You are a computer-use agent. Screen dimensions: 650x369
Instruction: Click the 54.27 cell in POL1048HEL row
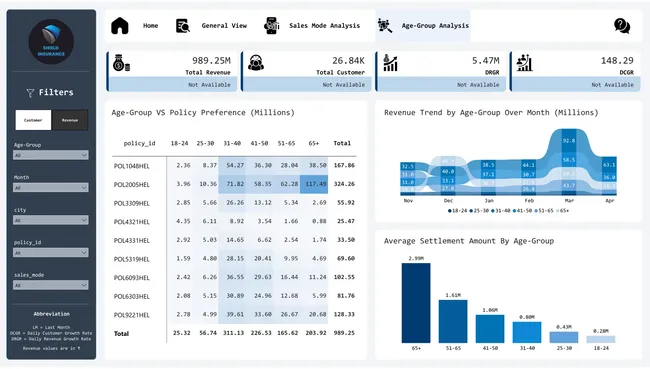point(235,165)
